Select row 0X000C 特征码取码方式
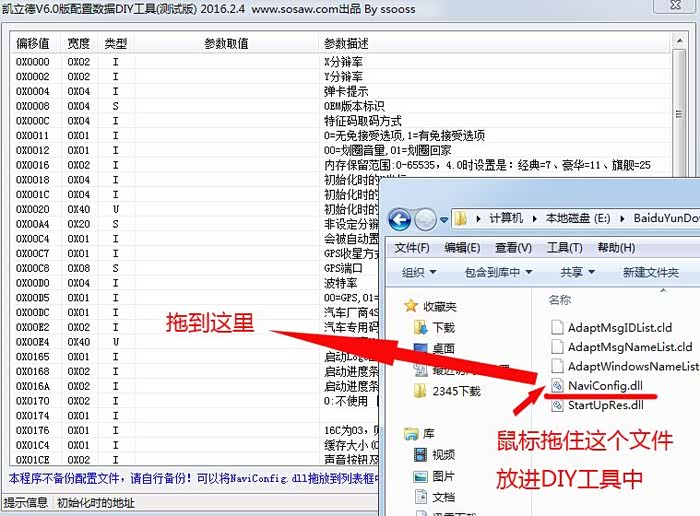The height and width of the screenshot is (516, 700). coord(340,121)
